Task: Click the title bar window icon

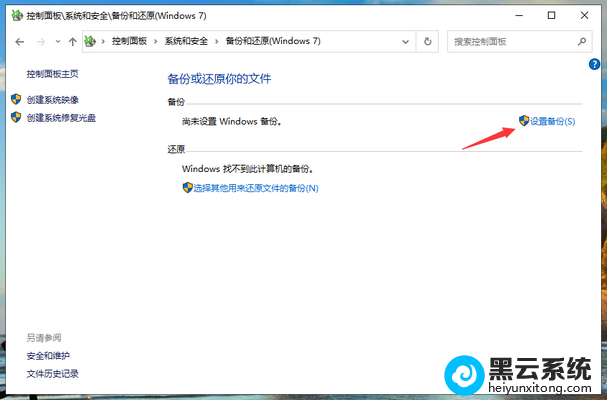Action: click(x=12, y=15)
